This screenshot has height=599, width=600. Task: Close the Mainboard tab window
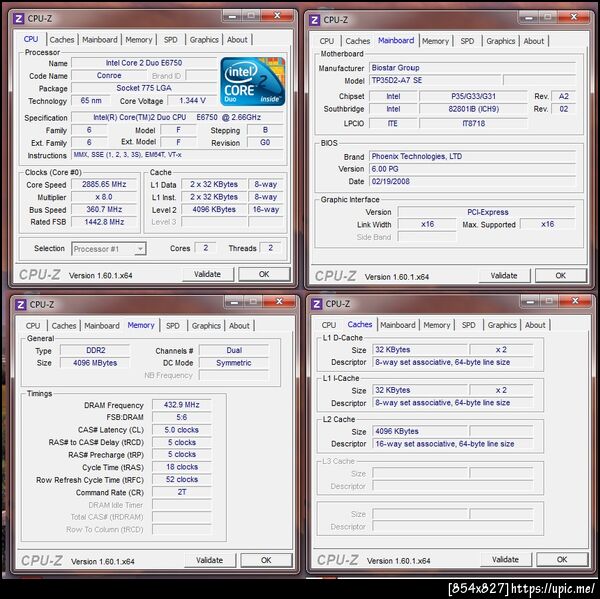click(x=573, y=17)
